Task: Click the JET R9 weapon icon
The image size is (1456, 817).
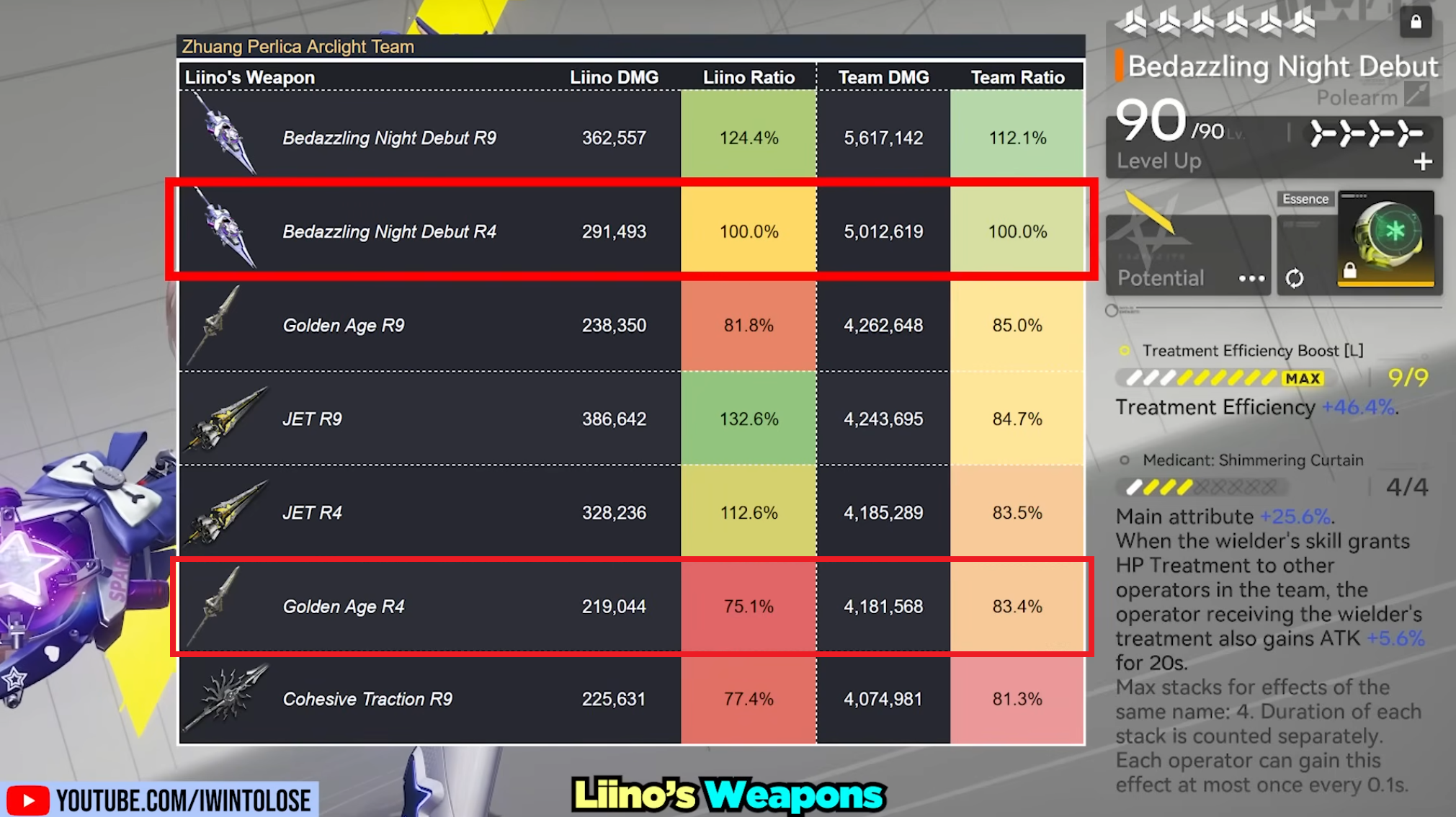Action: click(x=226, y=419)
